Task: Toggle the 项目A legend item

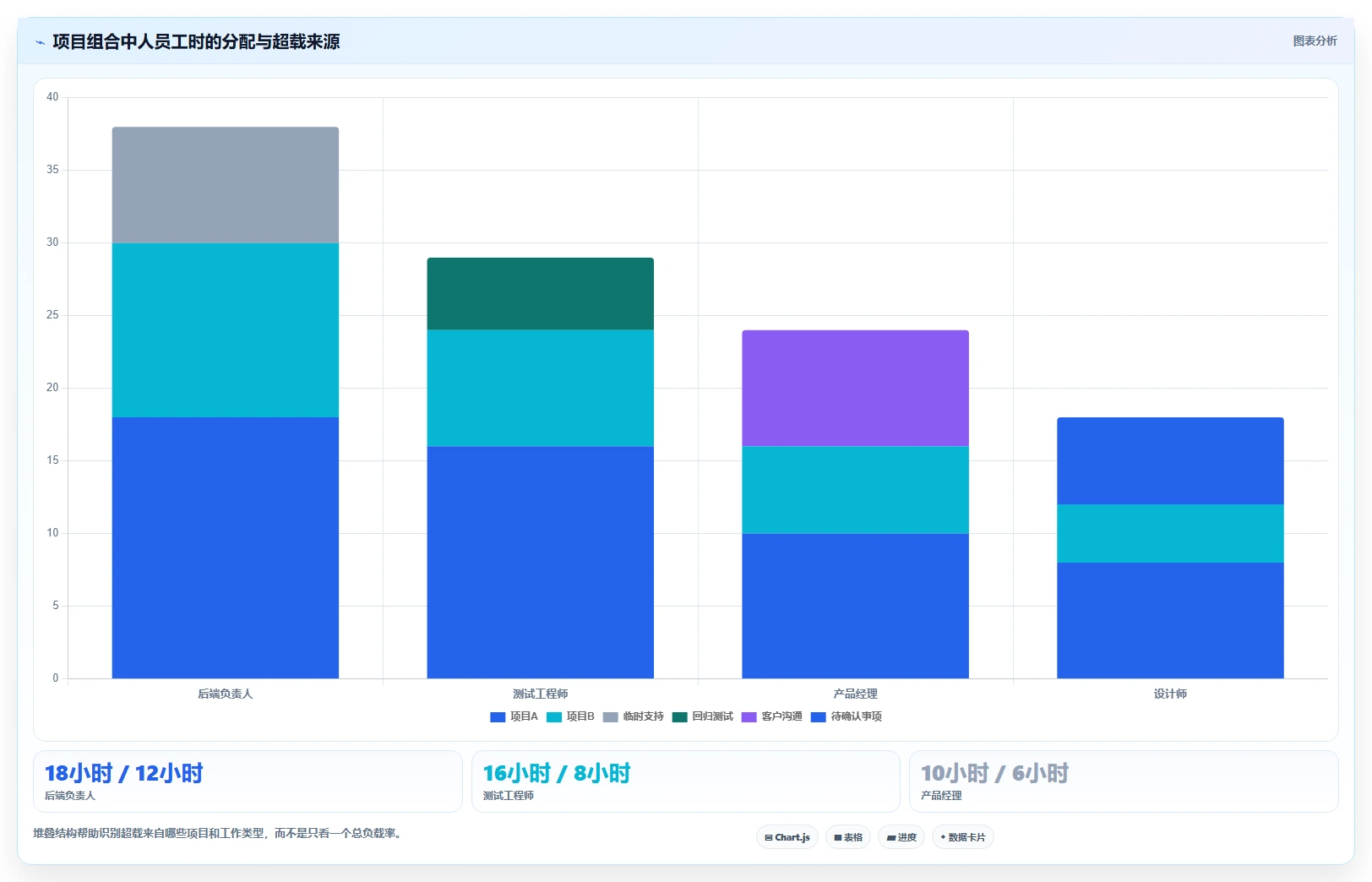Action: pyautogui.click(x=514, y=716)
